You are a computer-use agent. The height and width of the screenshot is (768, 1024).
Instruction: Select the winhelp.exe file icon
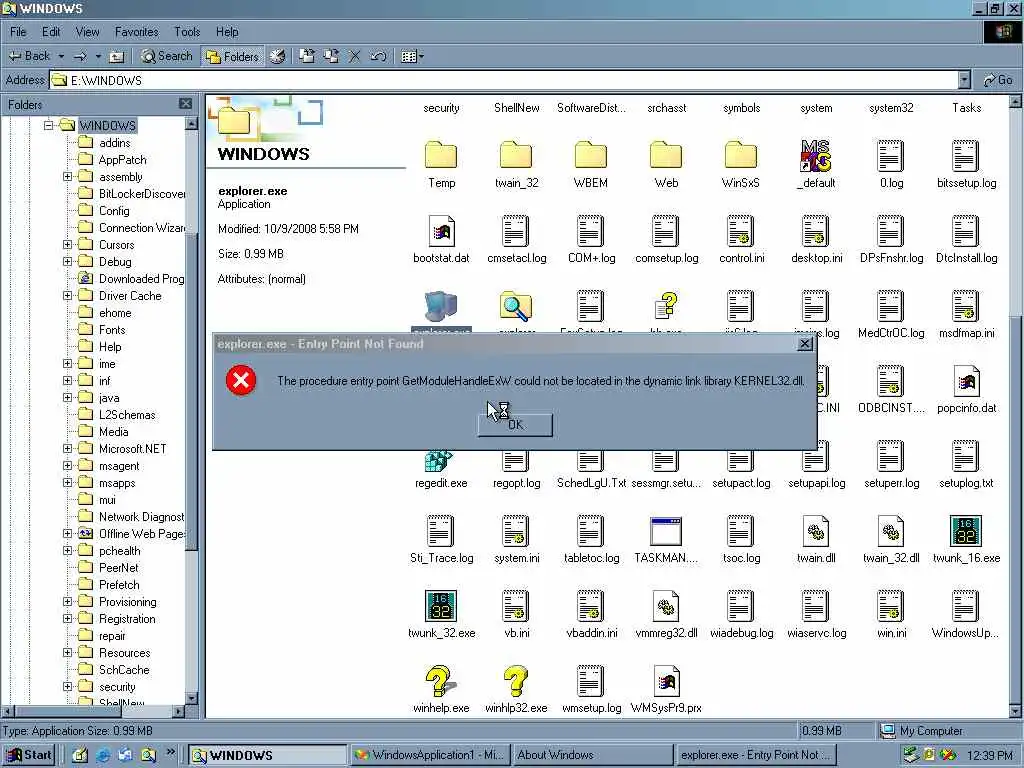click(x=441, y=682)
